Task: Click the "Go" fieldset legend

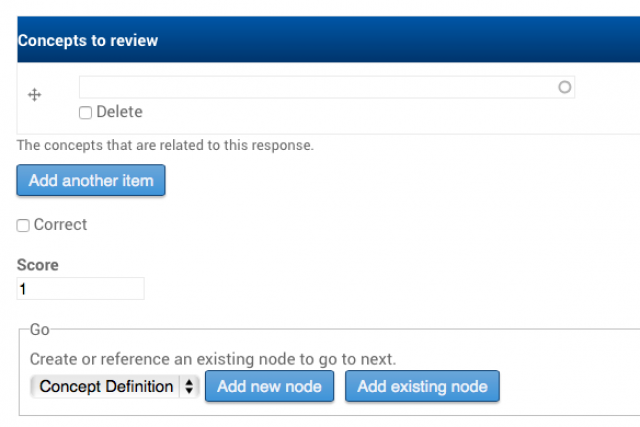Action: pyautogui.click(x=40, y=329)
